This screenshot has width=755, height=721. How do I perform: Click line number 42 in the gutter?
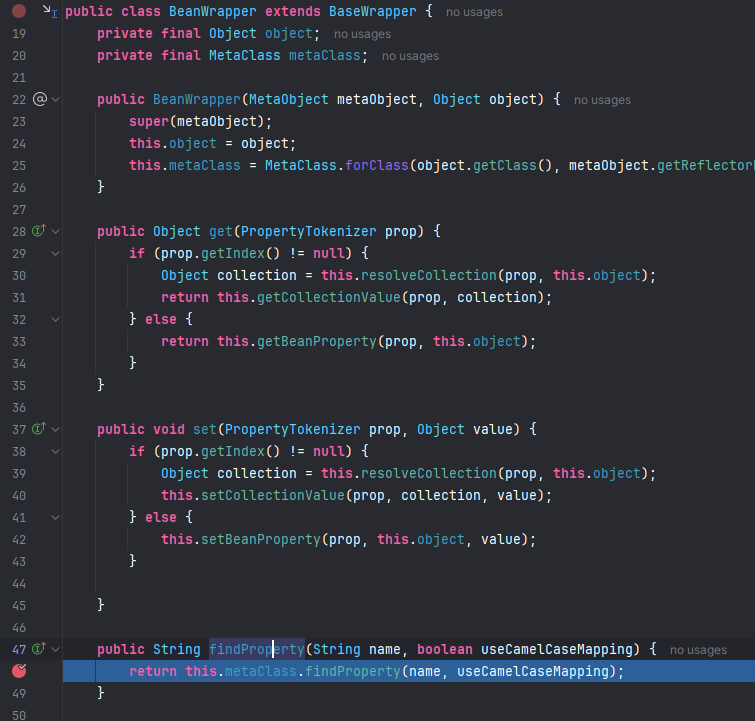[19, 539]
